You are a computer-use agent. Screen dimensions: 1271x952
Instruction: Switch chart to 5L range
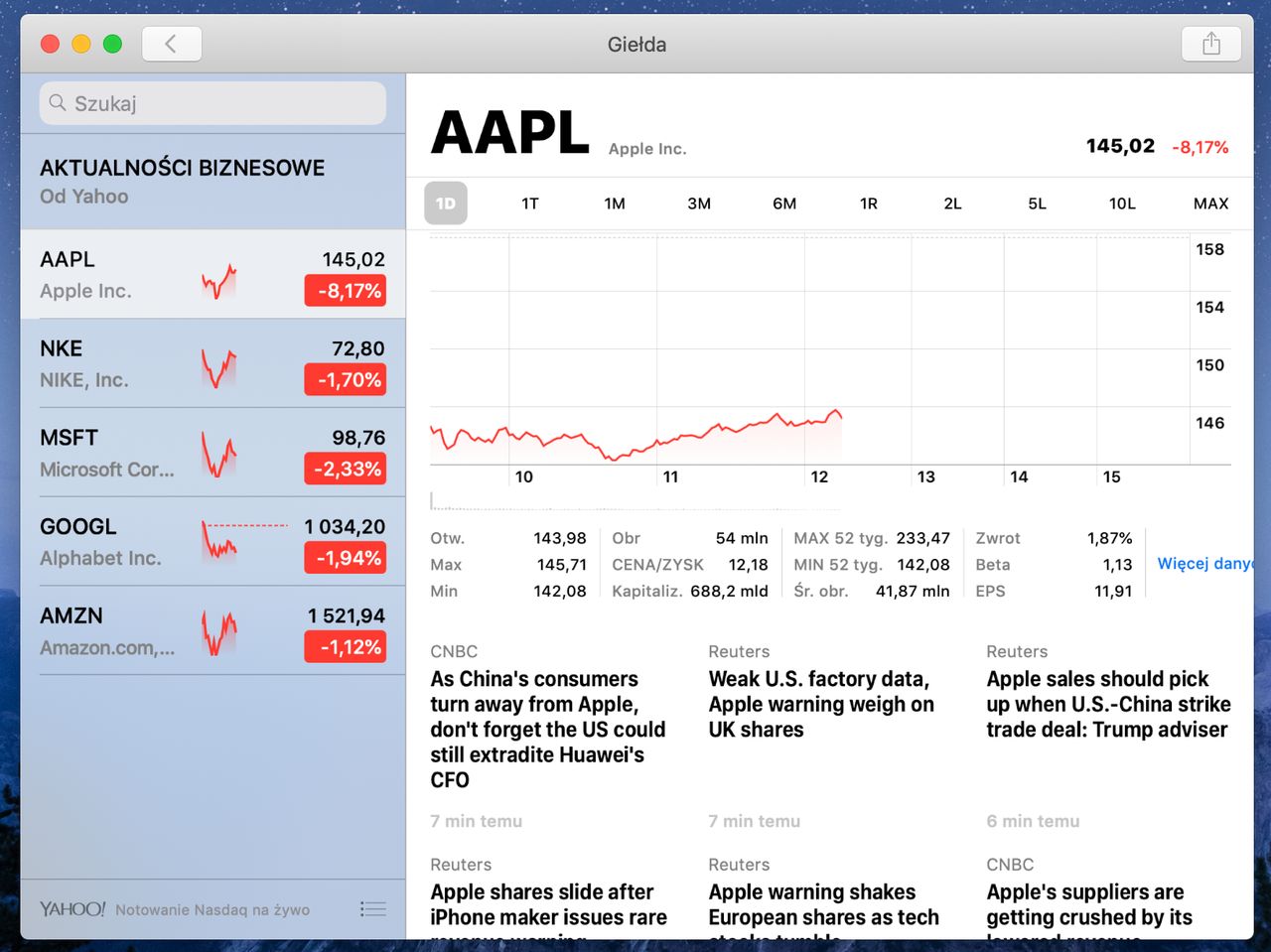pyautogui.click(x=1037, y=204)
